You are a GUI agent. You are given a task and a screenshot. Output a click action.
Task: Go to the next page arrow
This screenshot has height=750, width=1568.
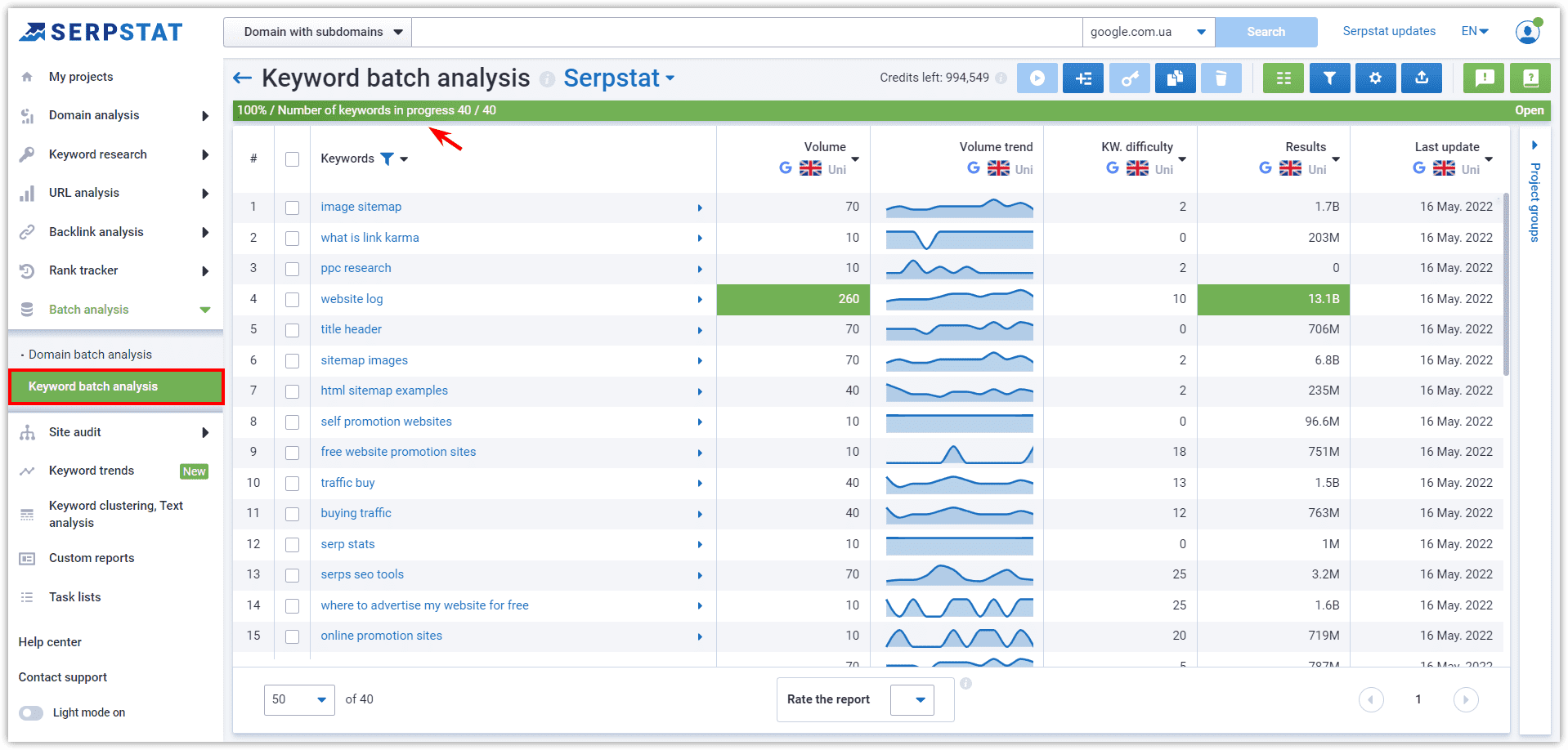pyautogui.click(x=1466, y=699)
